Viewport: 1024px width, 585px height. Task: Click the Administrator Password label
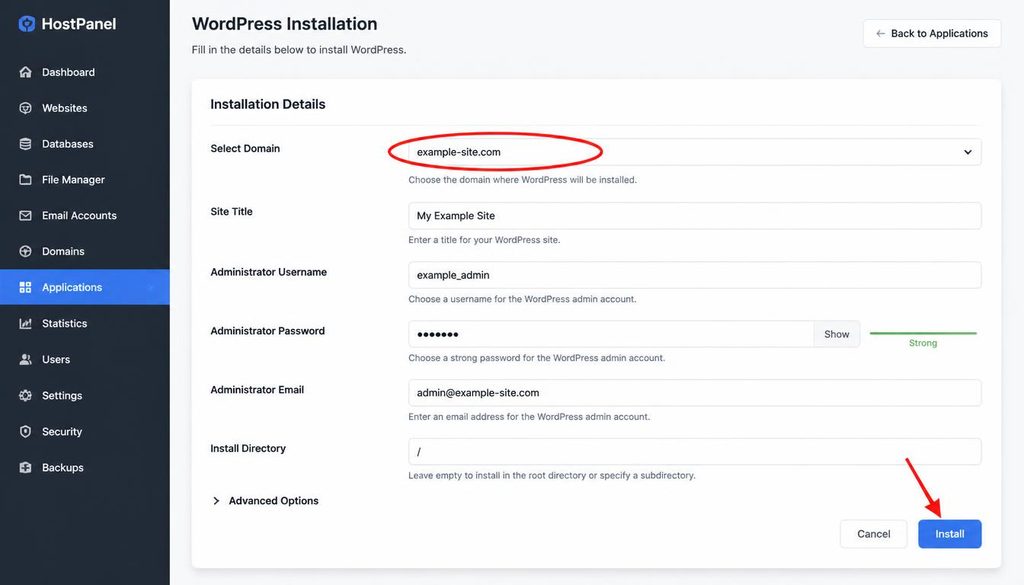point(267,331)
